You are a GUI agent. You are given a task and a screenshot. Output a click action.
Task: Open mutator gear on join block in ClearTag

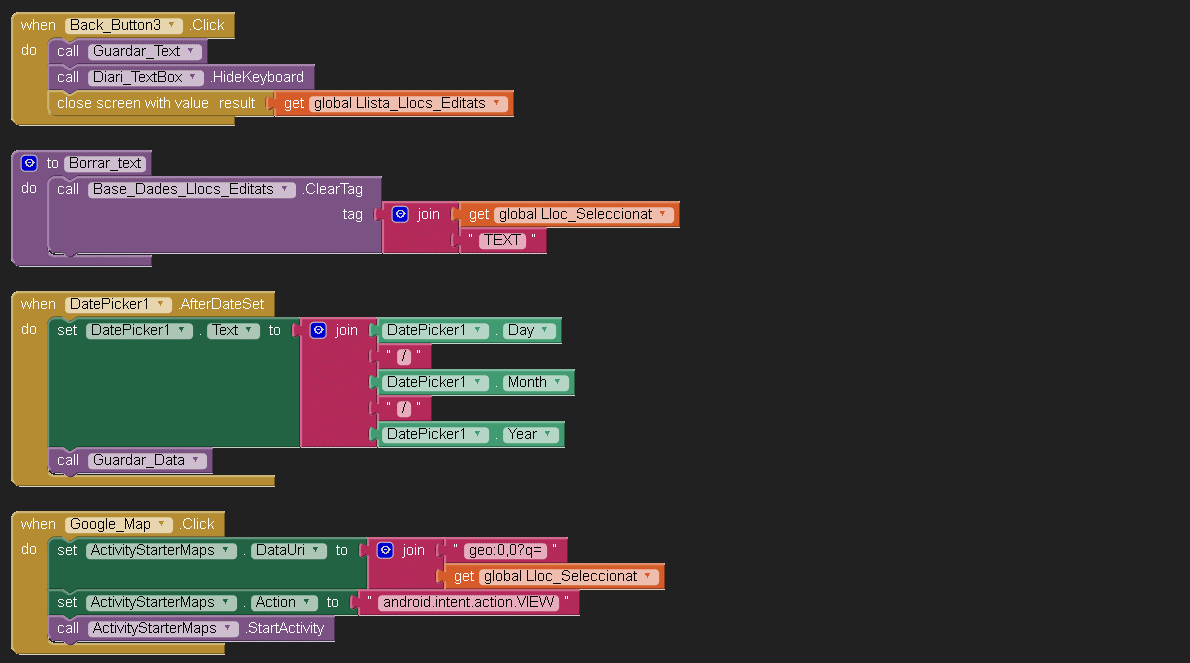[x=400, y=214]
